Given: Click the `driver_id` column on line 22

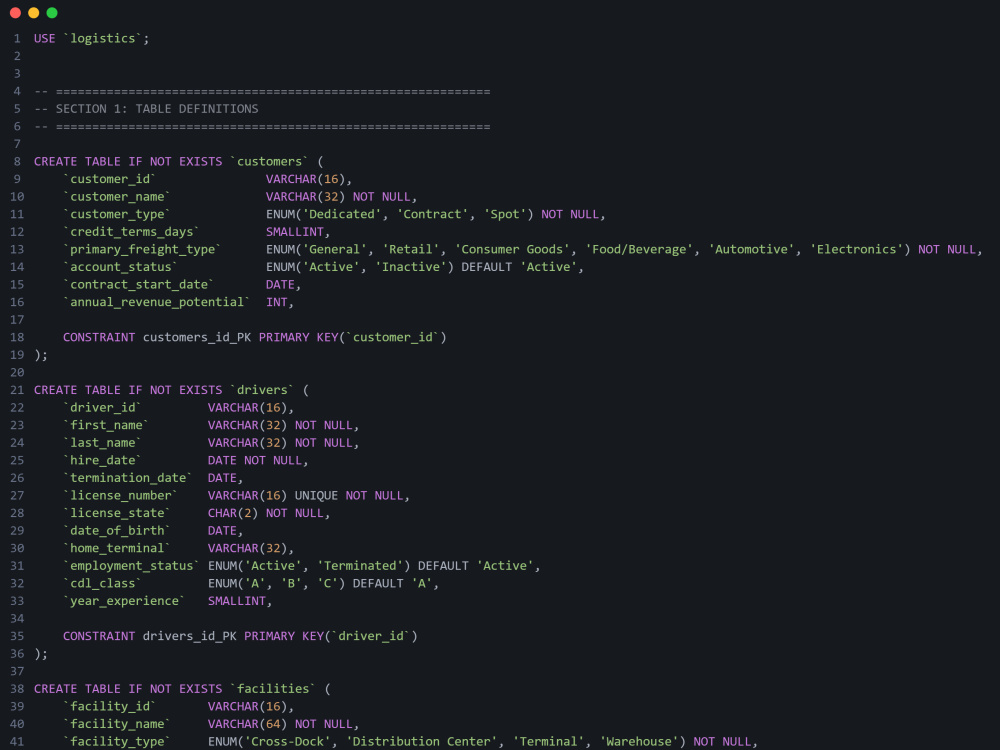Looking at the screenshot, I should [103, 408].
